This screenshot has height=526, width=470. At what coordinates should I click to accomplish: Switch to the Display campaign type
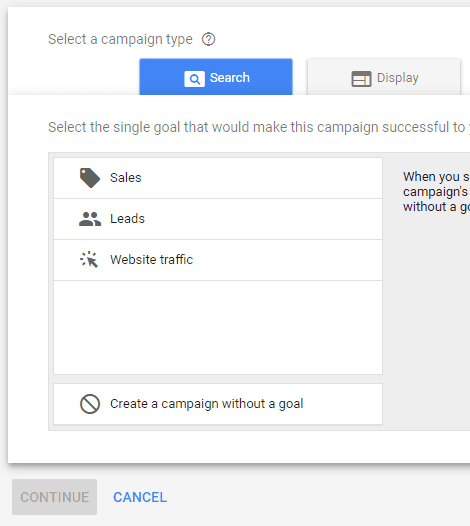click(384, 77)
